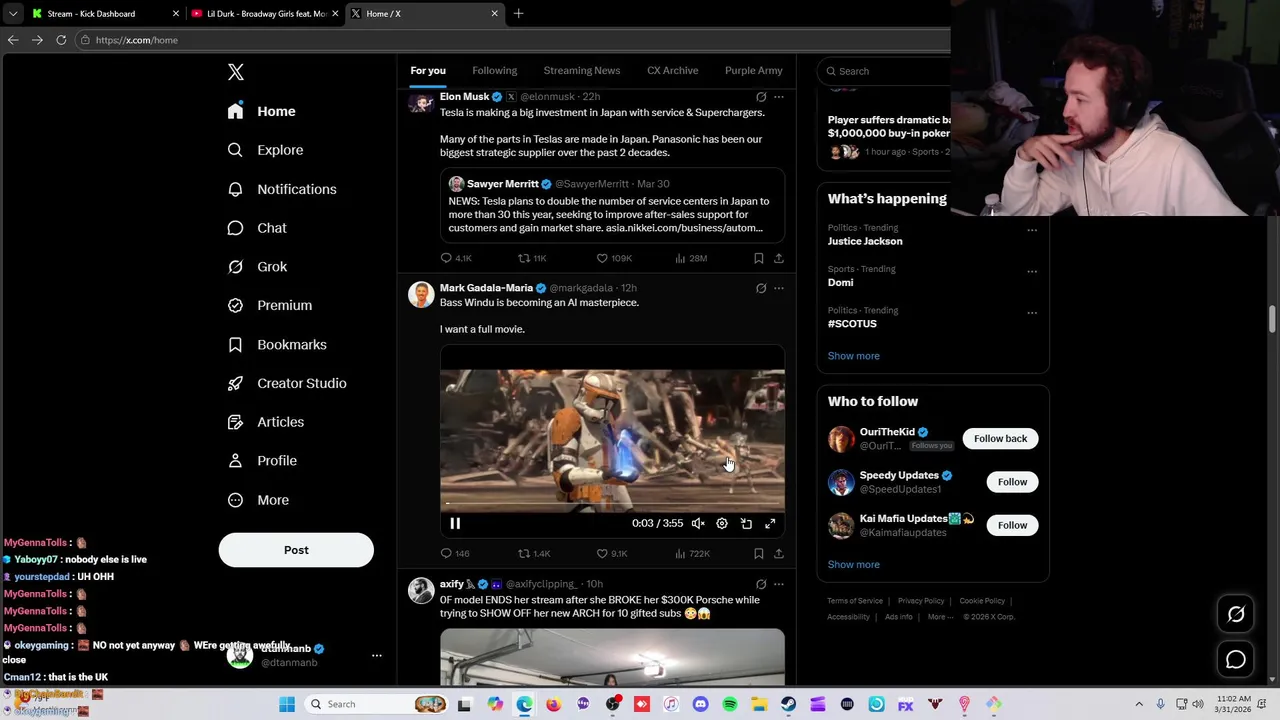Screen dimensions: 1280x720
Task: View analytics on Elon Musk's post
Action: pos(691,258)
